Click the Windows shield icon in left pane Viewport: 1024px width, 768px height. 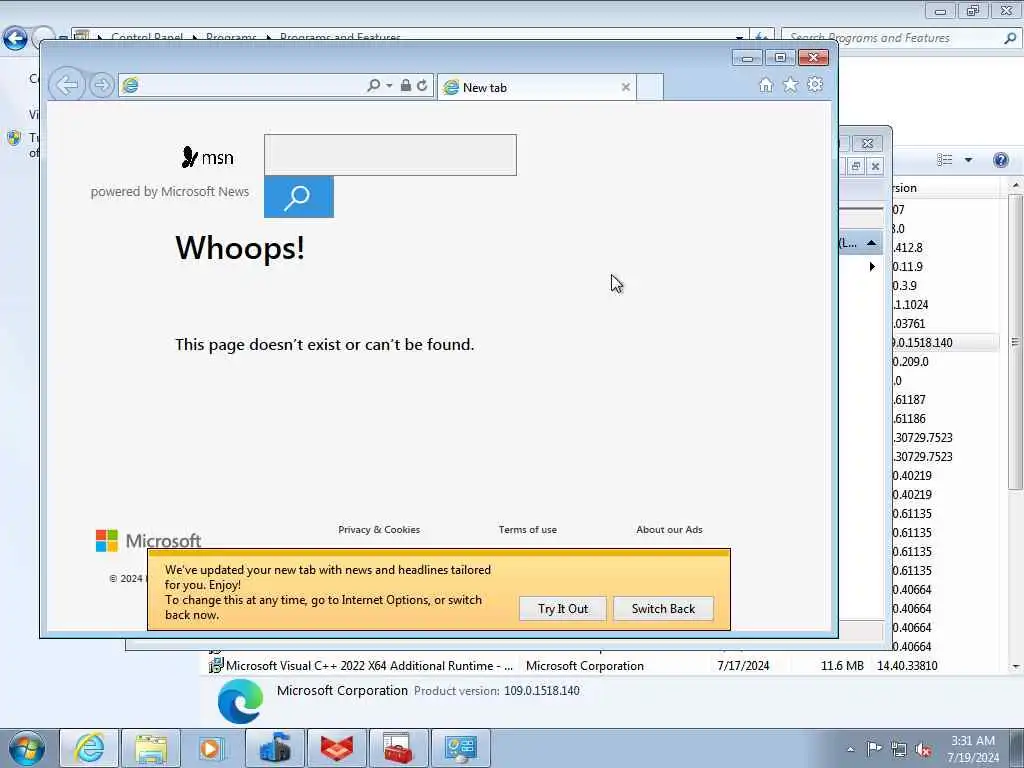(14, 138)
